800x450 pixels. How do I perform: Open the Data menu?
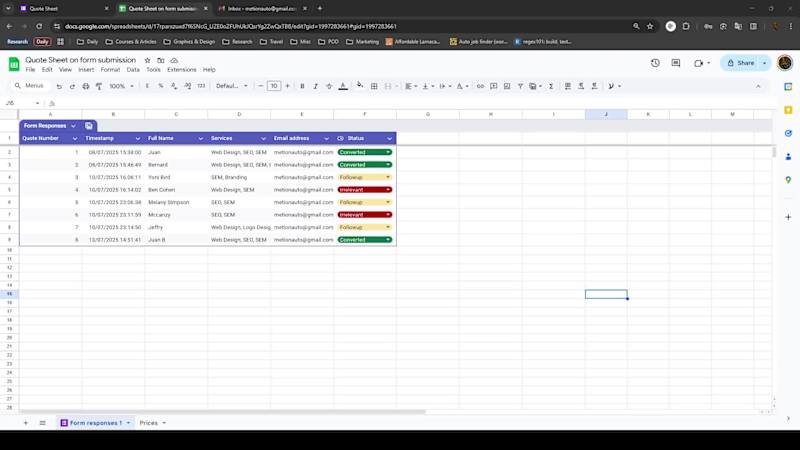[133, 70]
